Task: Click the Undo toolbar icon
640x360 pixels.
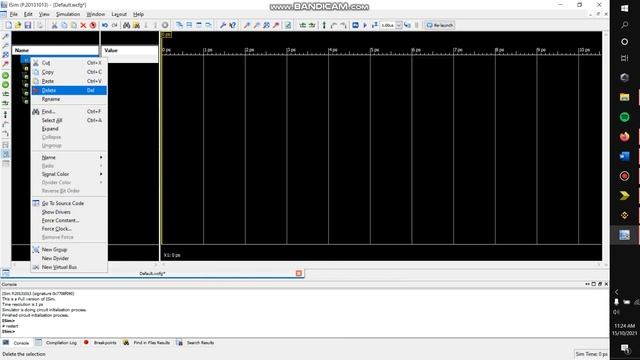Action: [x=105, y=25]
